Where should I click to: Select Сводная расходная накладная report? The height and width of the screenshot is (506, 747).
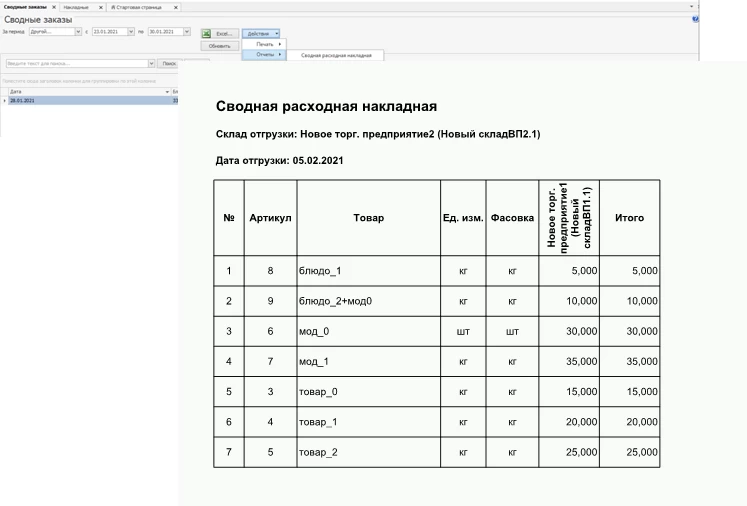[336, 56]
